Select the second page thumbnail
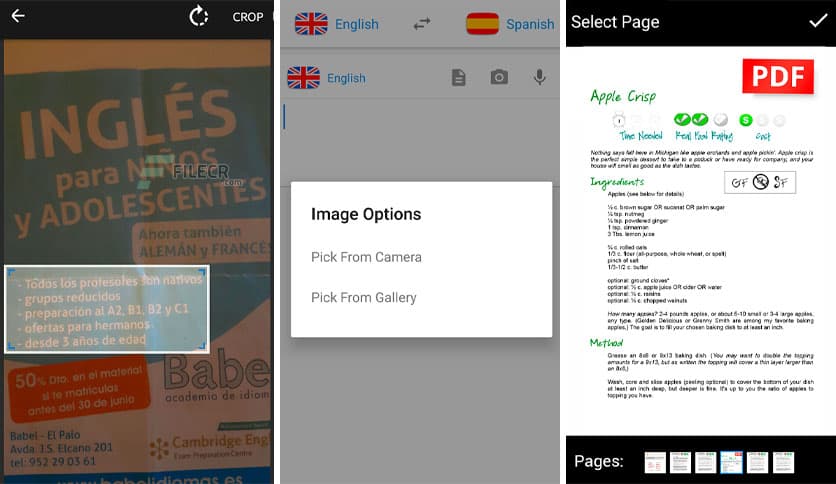Viewport: 836px width, 484px height. pyautogui.click(x=680, y=462)
